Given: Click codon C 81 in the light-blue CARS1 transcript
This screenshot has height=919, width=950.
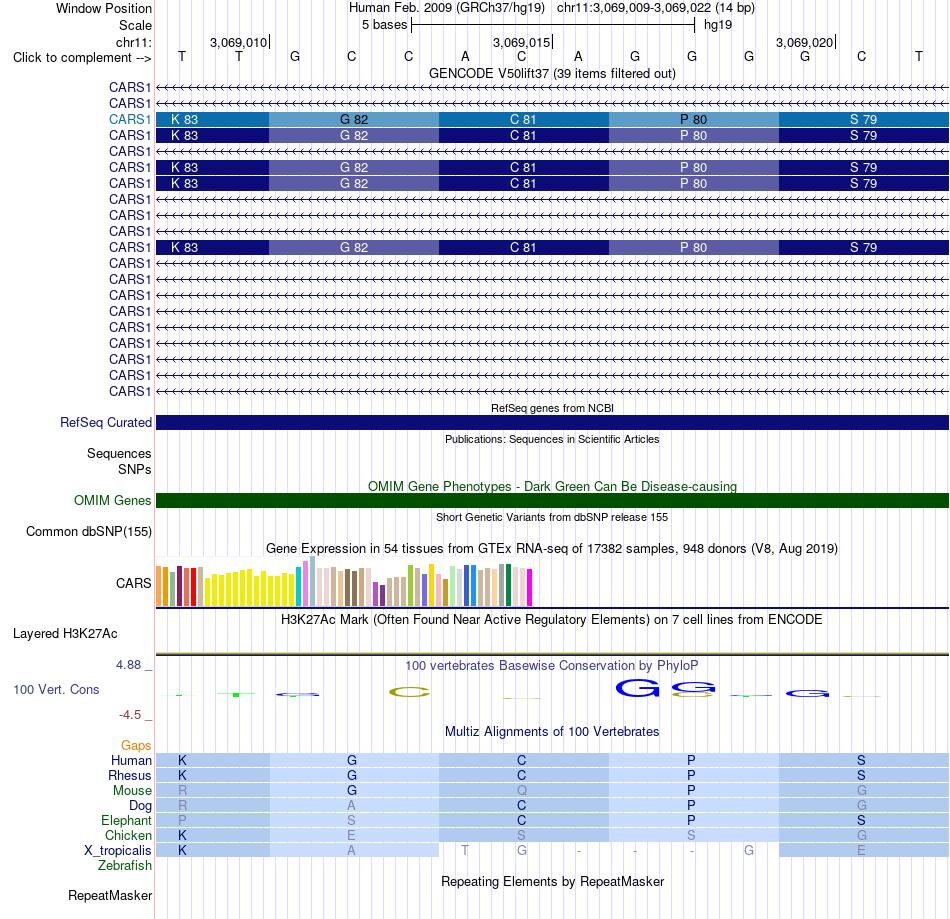Looking at the screenshot, I should coord(523,119).
